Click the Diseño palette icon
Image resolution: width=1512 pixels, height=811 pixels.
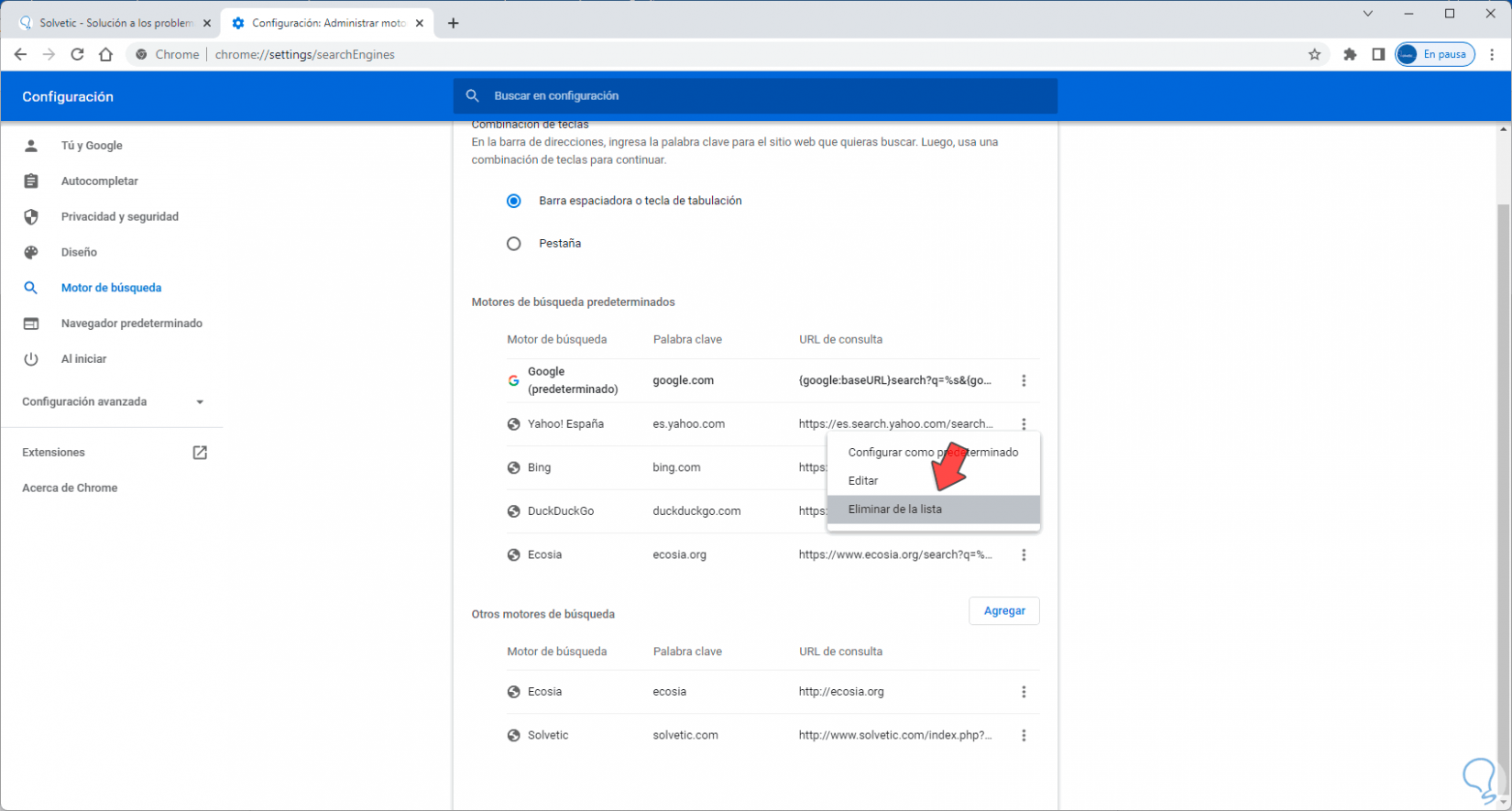[31, 252]
